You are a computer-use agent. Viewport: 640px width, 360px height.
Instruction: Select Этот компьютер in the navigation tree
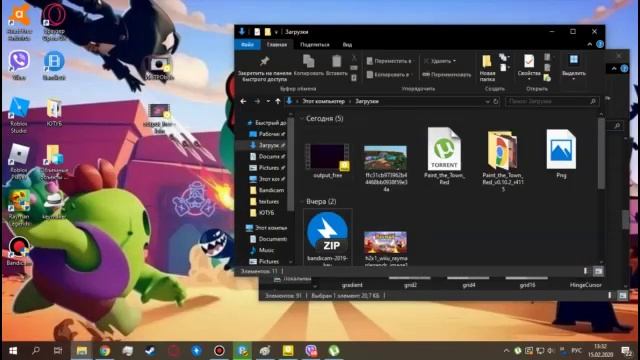coord(266,228)
